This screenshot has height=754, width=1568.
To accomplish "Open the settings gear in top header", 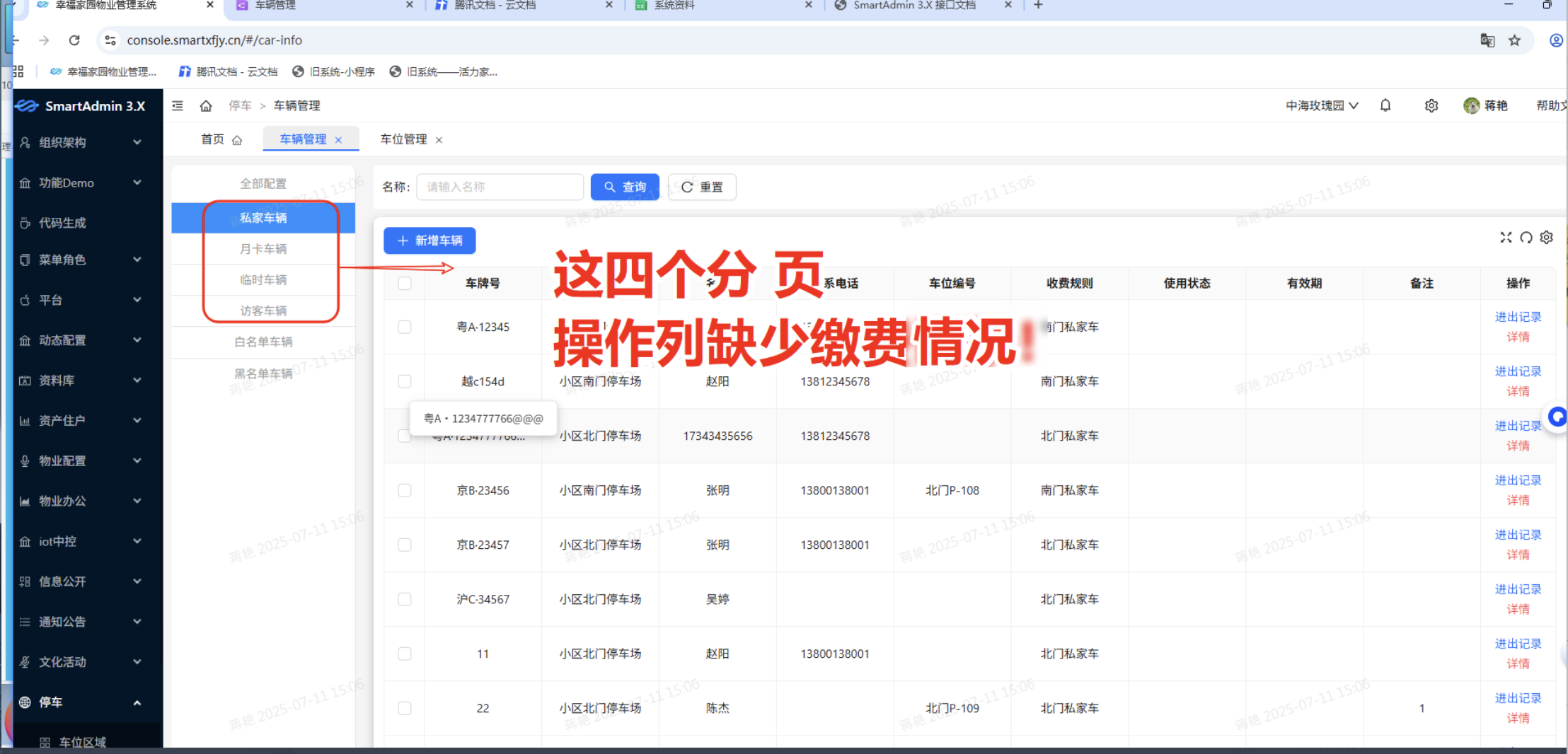I will [x=1431, y=105].
